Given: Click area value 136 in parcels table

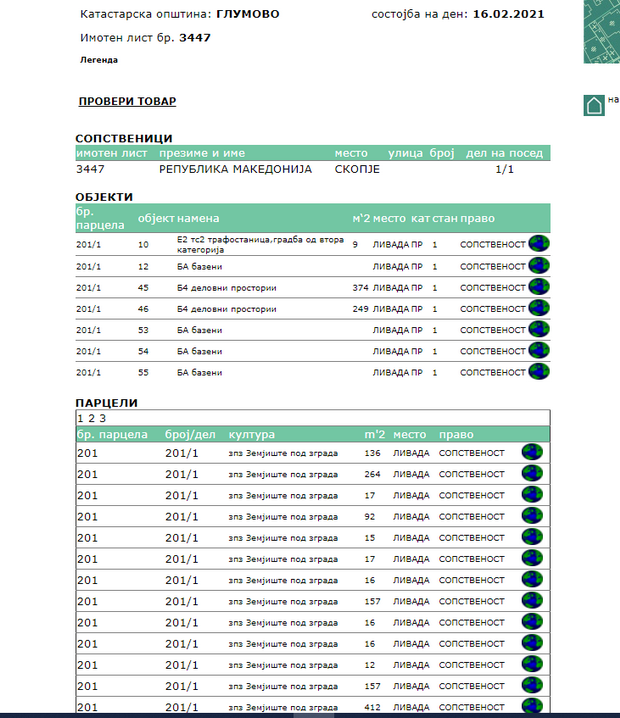Looking at the screenshot, I should (372, 453).
